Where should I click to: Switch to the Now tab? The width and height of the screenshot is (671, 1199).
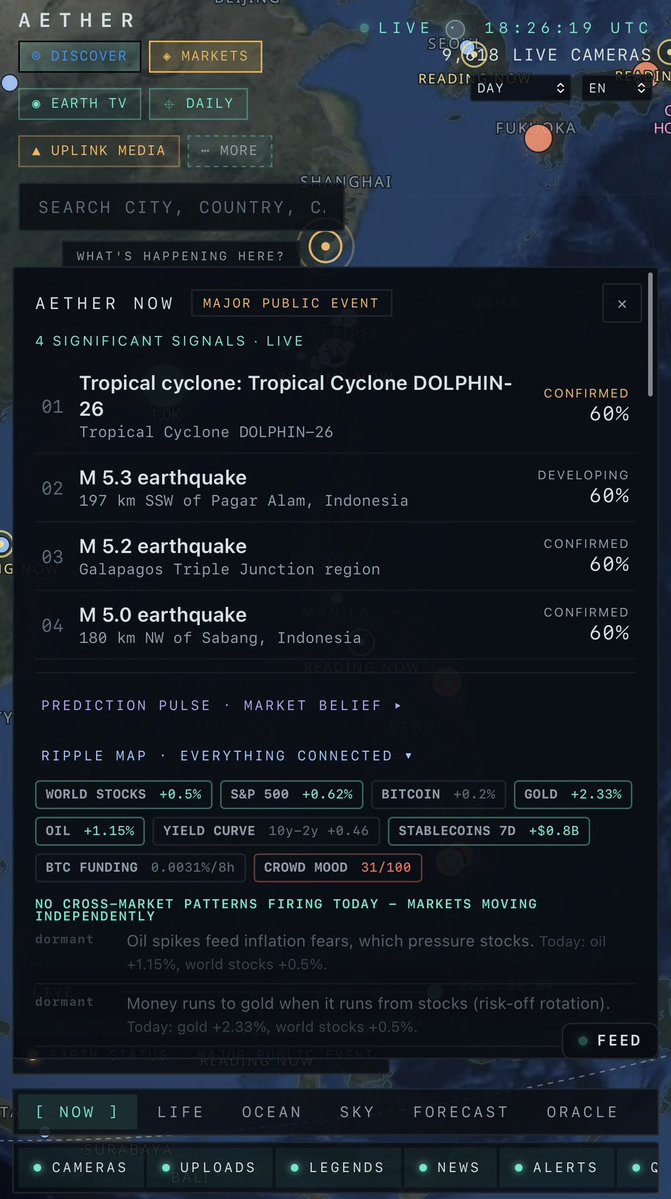click(x=77, y=1112)
